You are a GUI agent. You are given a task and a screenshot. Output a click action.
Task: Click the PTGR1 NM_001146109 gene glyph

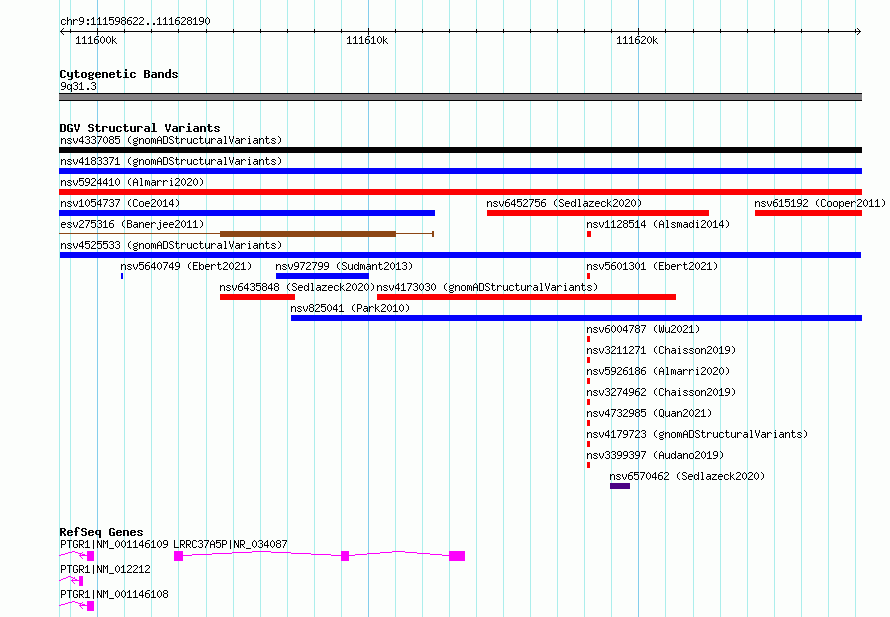(x=77, y=556)
